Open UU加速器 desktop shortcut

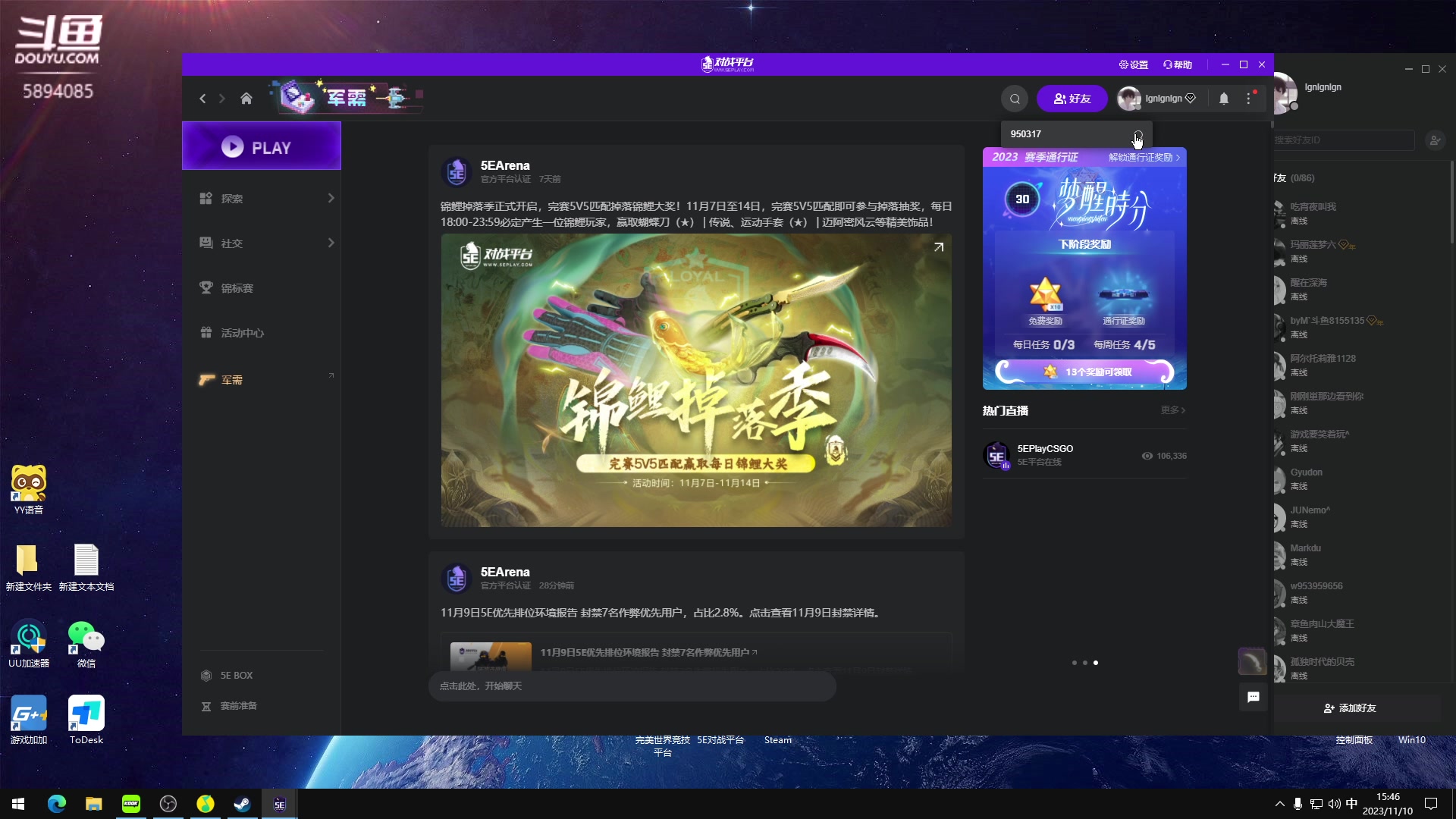(x=29, y=644)
